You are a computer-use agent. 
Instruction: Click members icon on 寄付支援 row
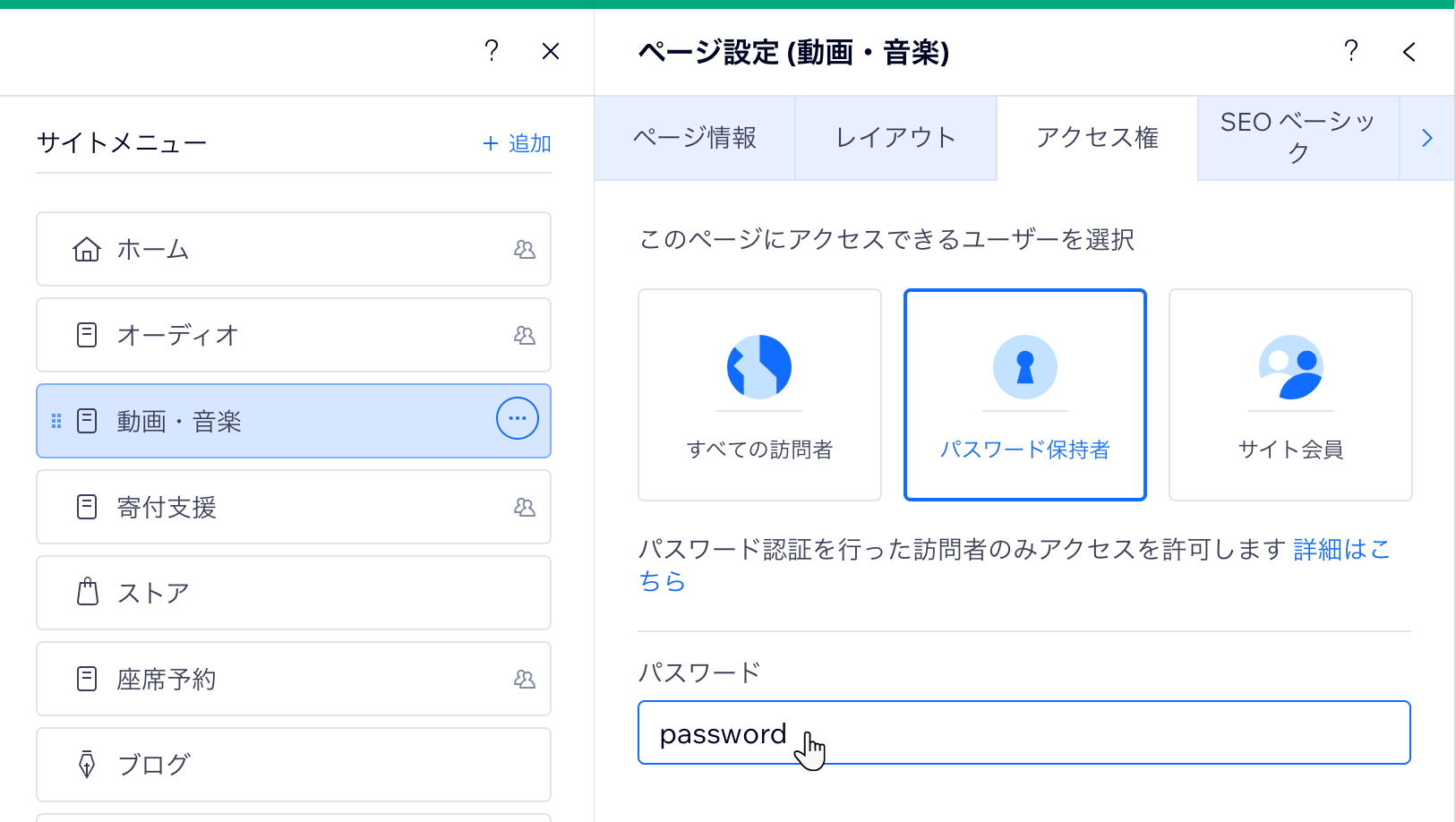point(525,508)
